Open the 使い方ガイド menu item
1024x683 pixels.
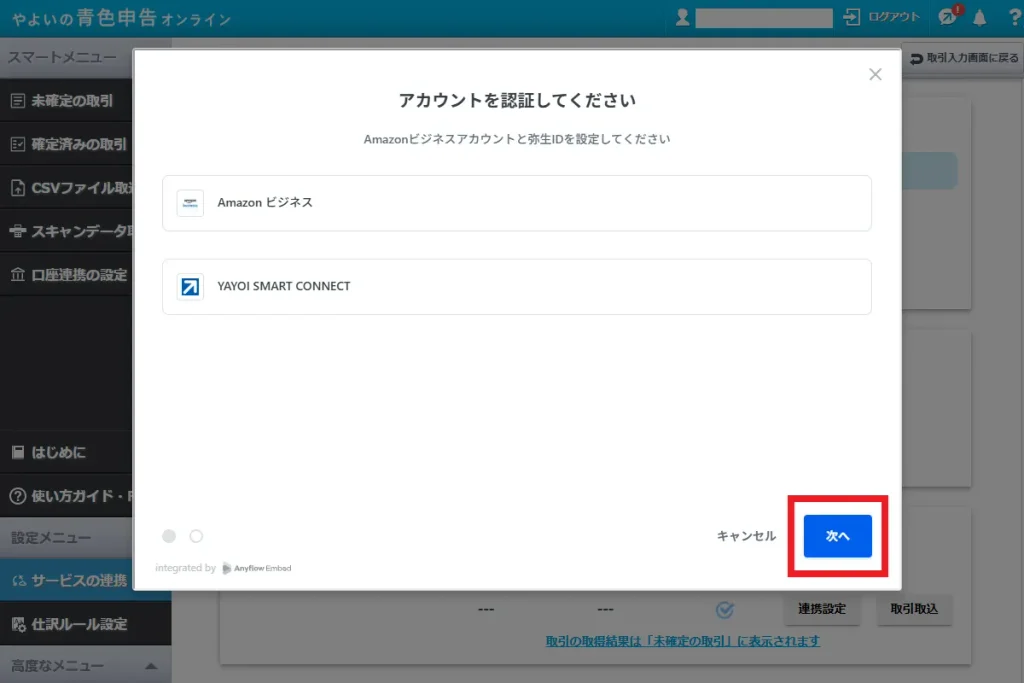[66, 496]
